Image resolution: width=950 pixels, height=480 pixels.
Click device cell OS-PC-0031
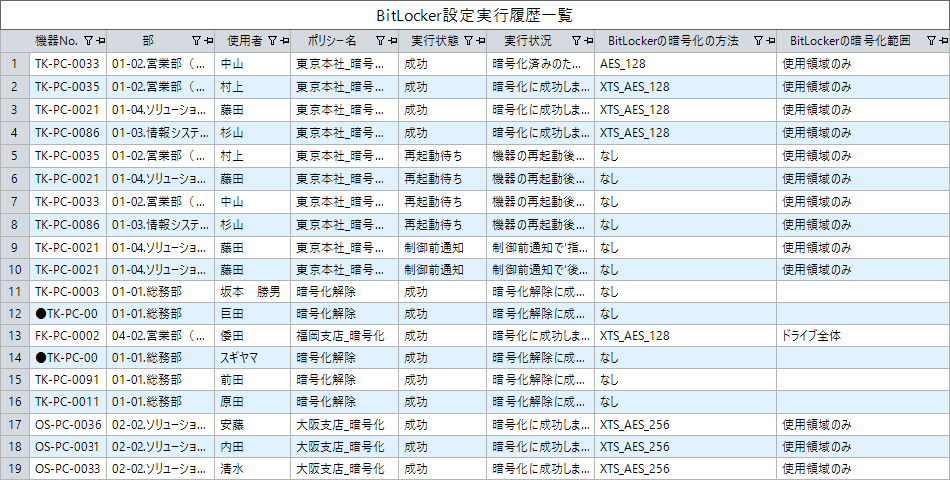coord(68,447)
